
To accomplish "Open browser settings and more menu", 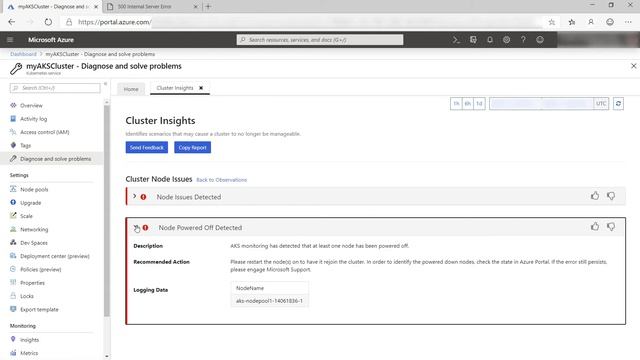I will click(628, 22).
